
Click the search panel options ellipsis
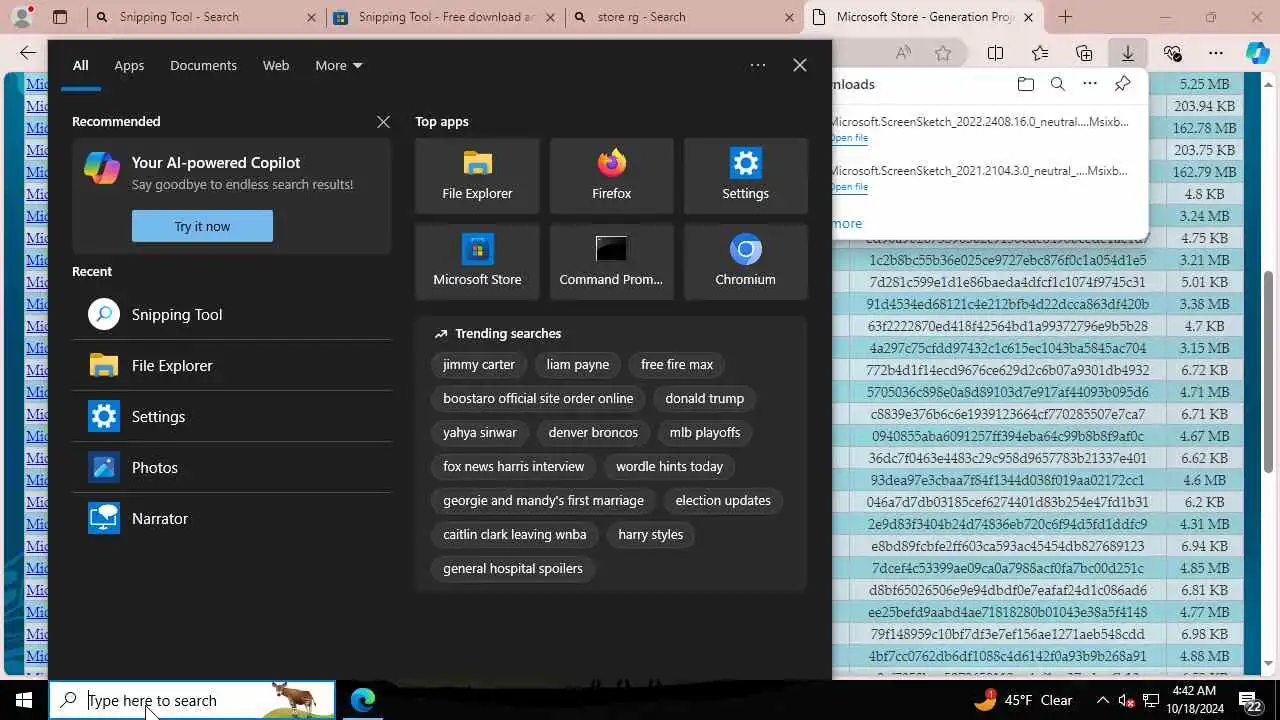pyautogui.click(x=758, y=65)
